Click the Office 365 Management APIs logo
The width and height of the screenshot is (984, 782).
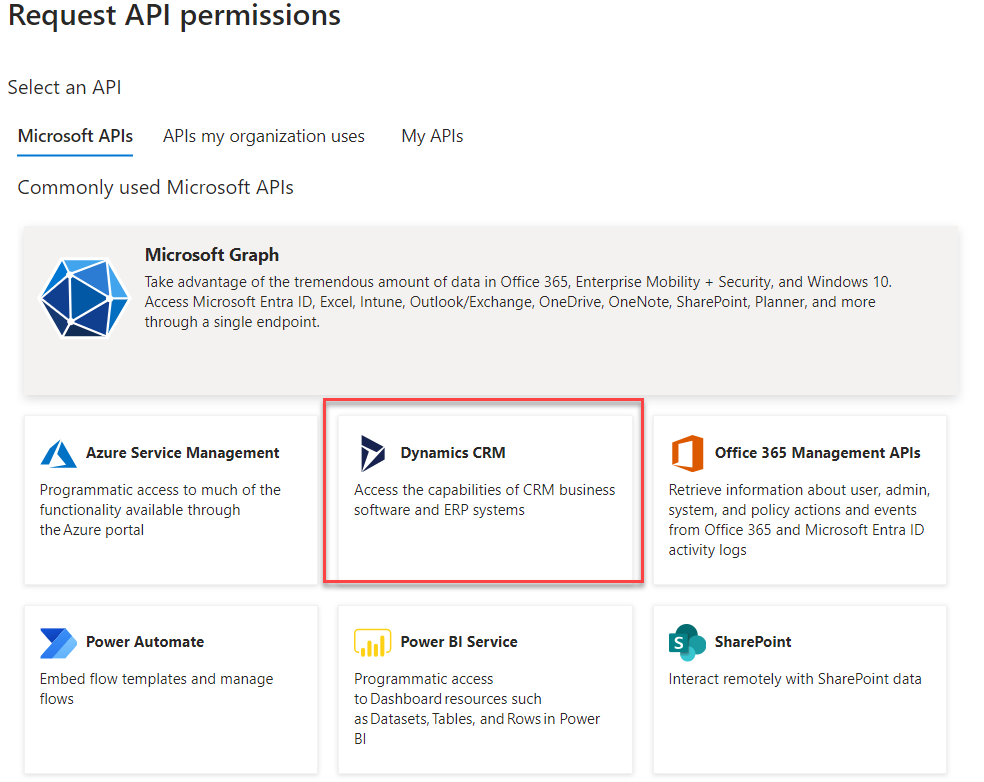click(687, 453)
